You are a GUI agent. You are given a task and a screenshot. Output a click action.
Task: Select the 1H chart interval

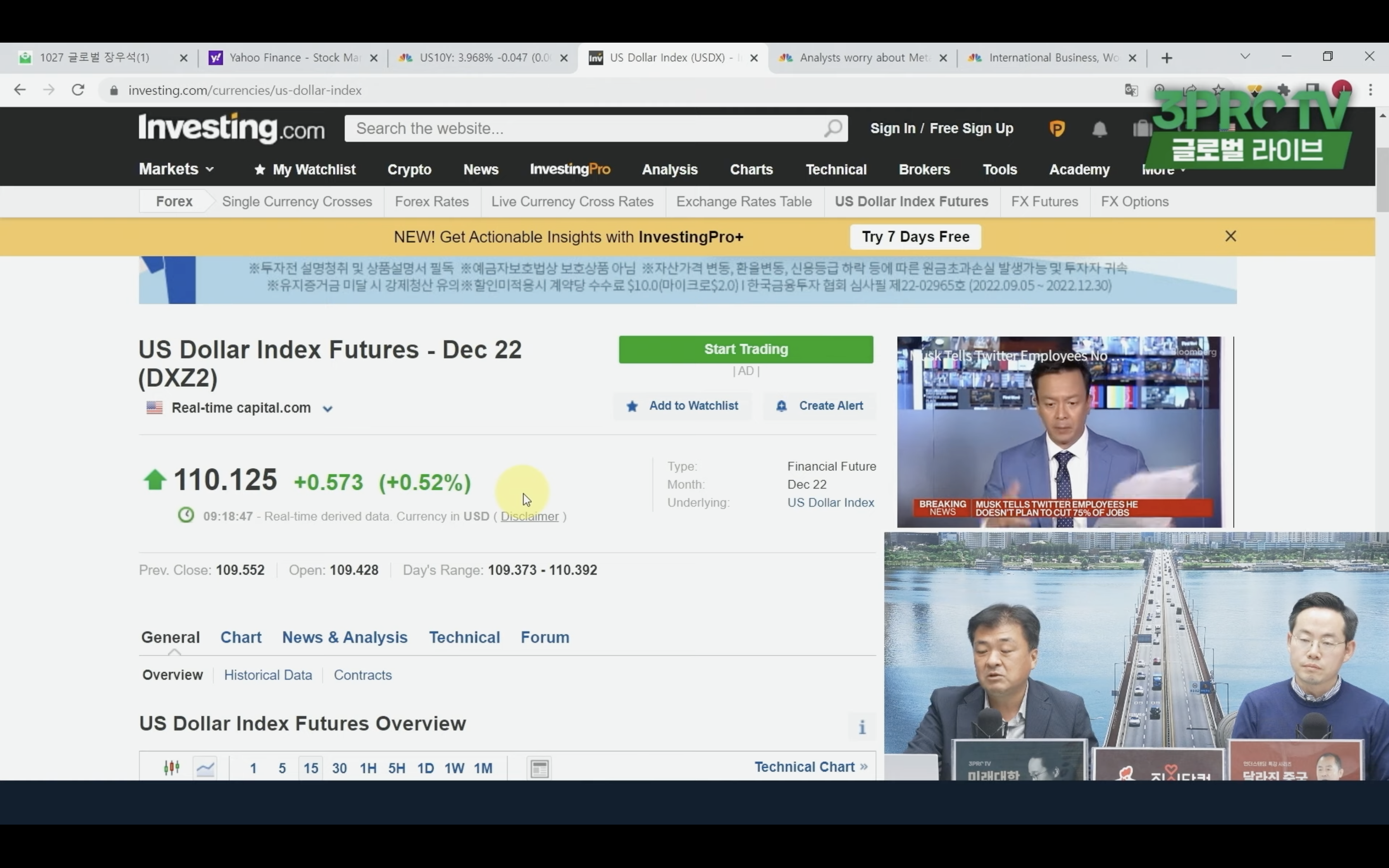[368, 768]
